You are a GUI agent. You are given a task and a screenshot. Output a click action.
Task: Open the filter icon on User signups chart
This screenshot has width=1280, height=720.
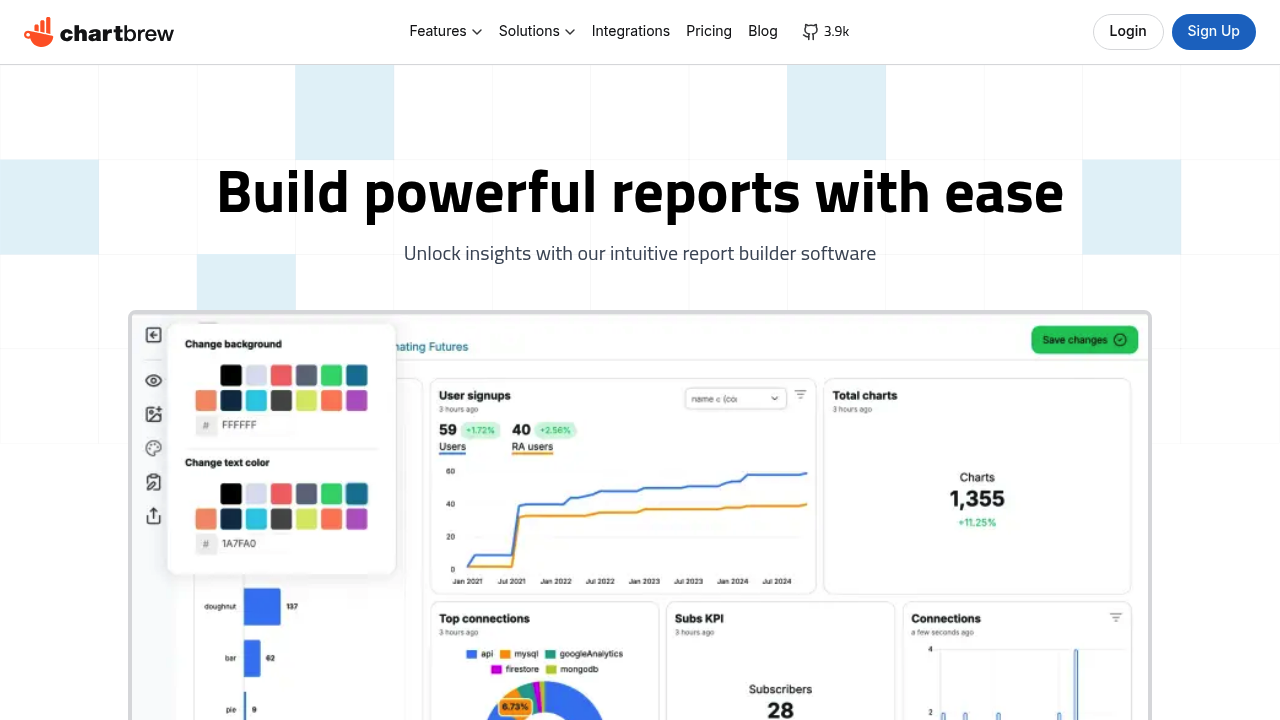(800, 395)
